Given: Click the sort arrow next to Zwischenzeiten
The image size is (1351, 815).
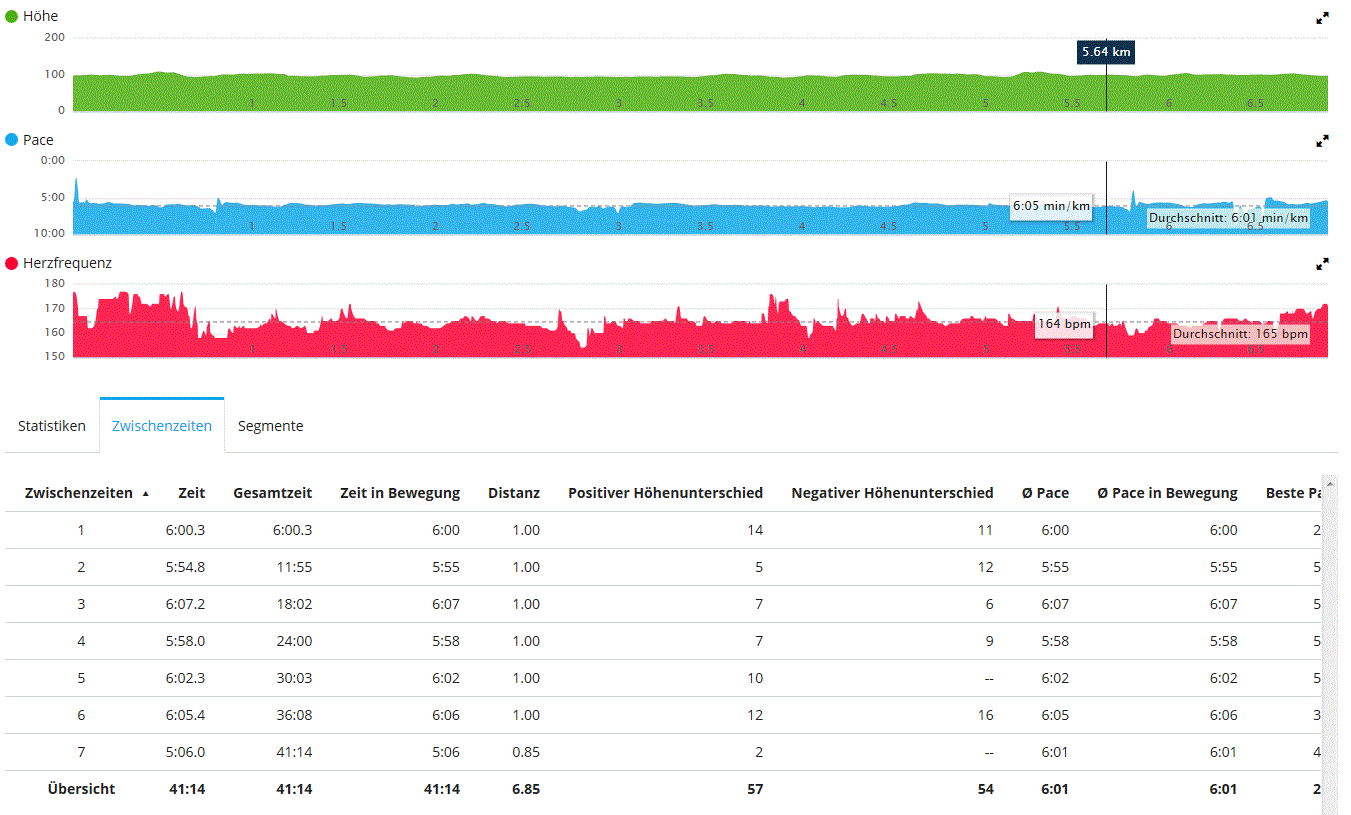Looking at the screenshot, I should [x=146, y=494].
